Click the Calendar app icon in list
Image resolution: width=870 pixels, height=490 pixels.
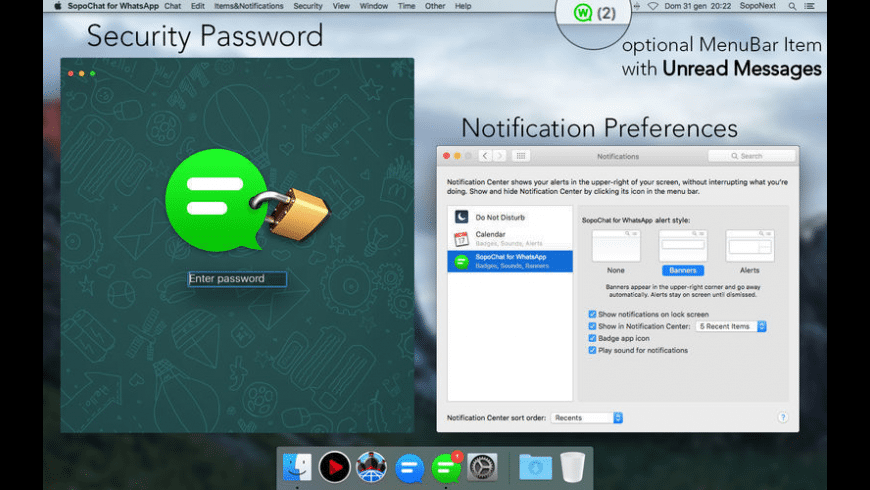[461, 239]
